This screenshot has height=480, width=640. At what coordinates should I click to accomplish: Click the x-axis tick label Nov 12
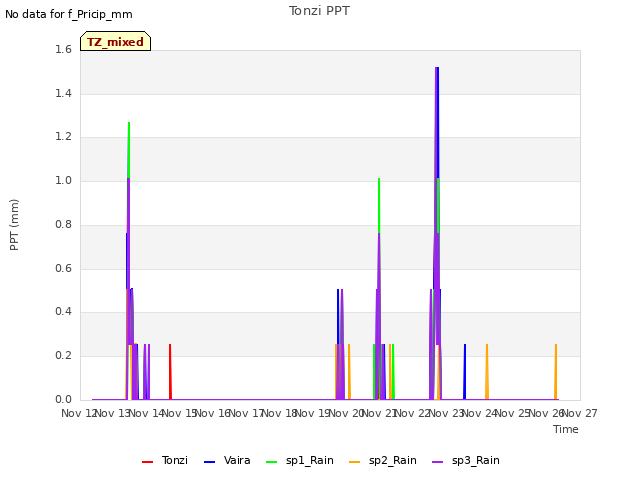point(78,413)
